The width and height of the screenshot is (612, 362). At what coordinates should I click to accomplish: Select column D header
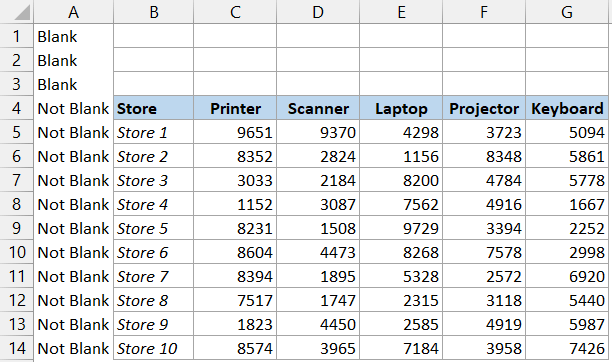318,12
